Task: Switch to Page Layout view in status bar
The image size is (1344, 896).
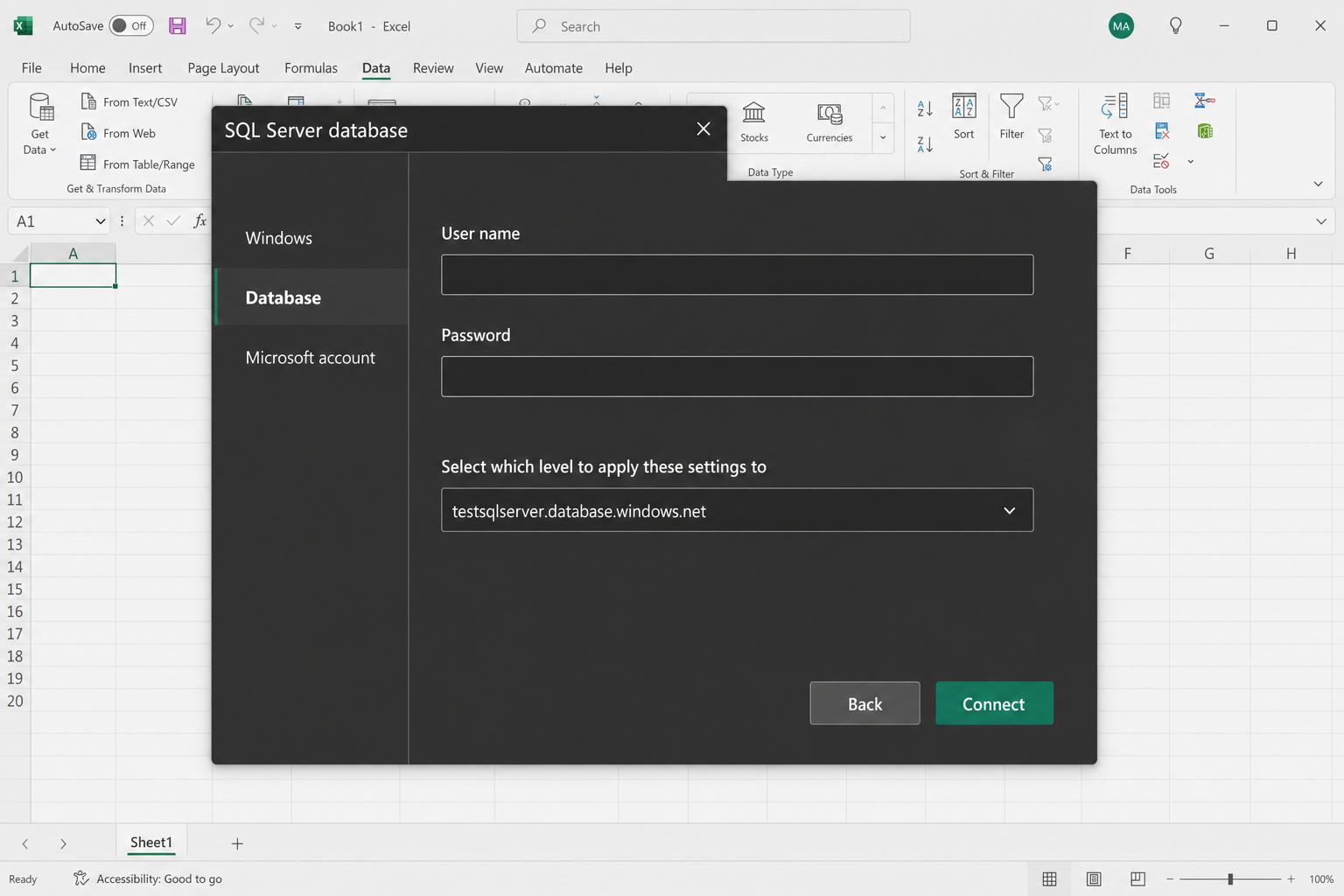Action: click(1094, 878)
